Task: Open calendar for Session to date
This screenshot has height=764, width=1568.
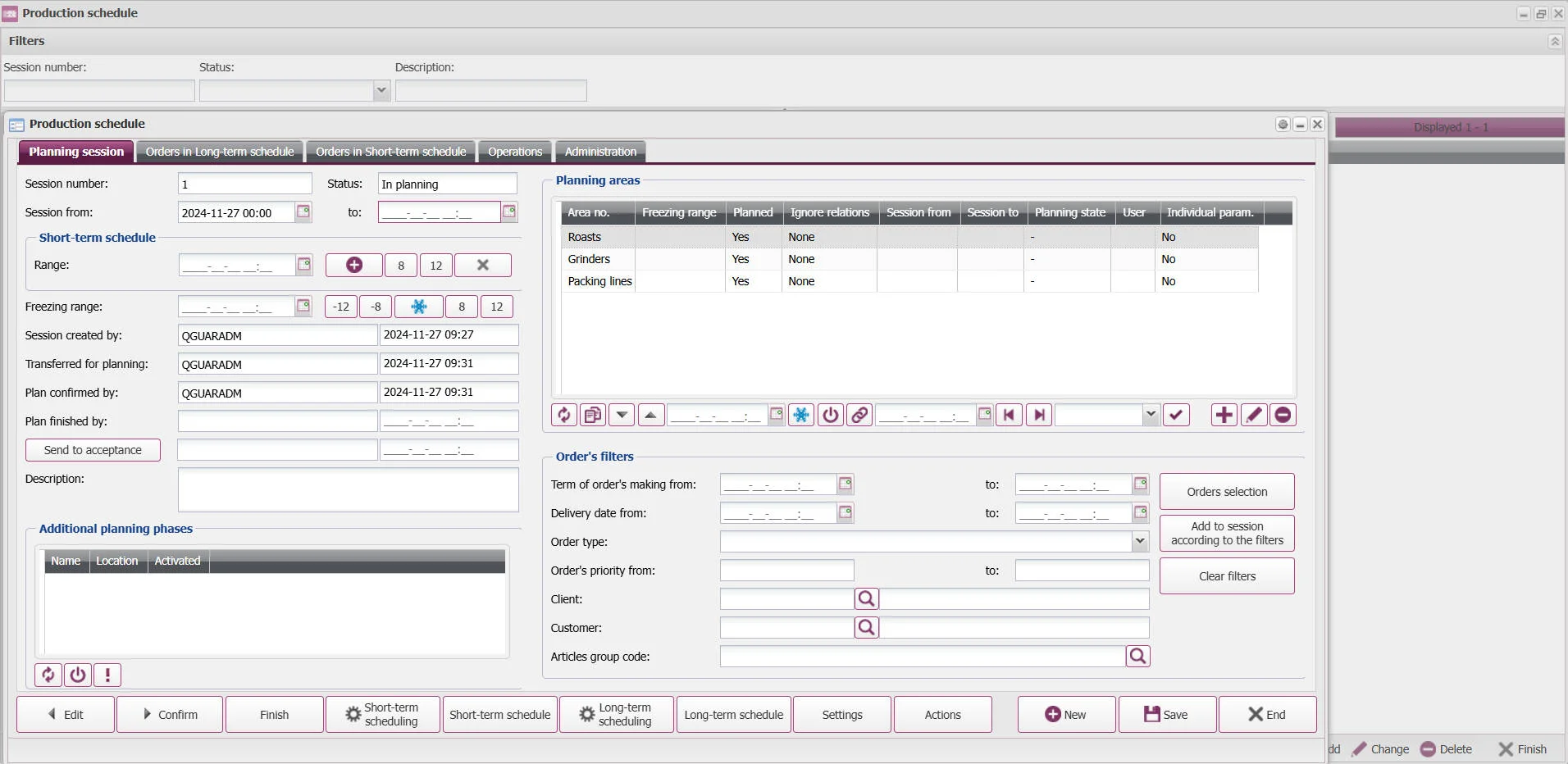Action: (509, 211)
